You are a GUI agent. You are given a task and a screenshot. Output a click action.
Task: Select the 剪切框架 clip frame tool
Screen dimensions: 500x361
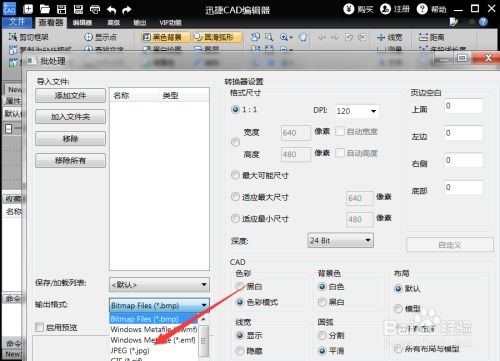(29, 37)
